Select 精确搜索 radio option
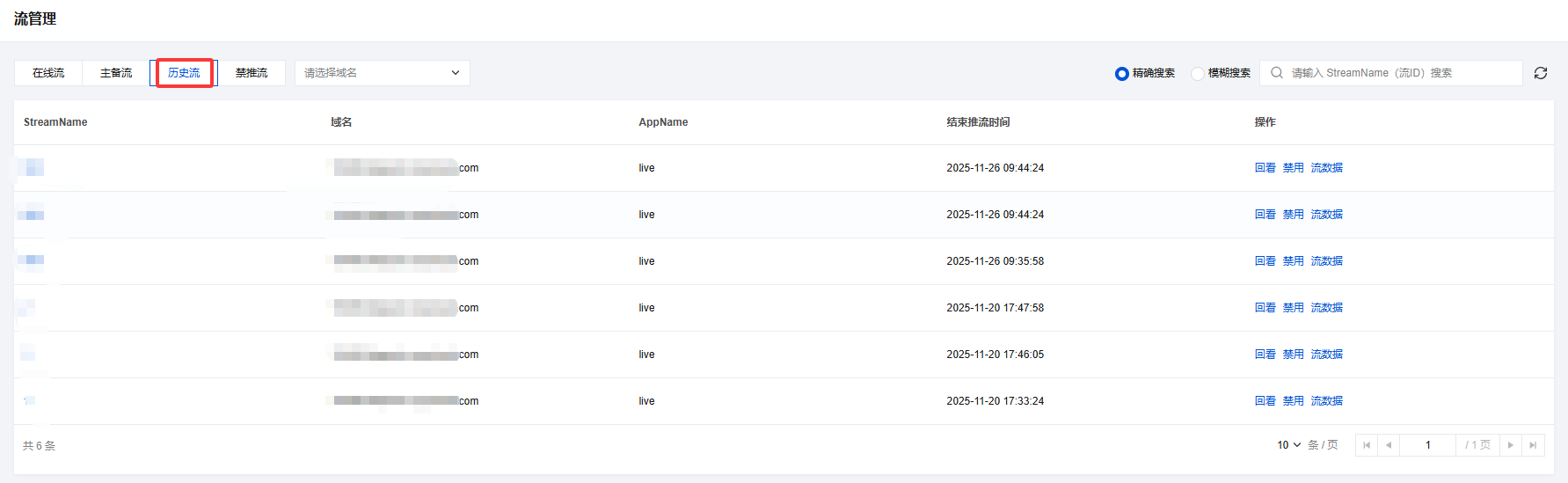Screen dimensions: 1568x483 (1122, 74)
